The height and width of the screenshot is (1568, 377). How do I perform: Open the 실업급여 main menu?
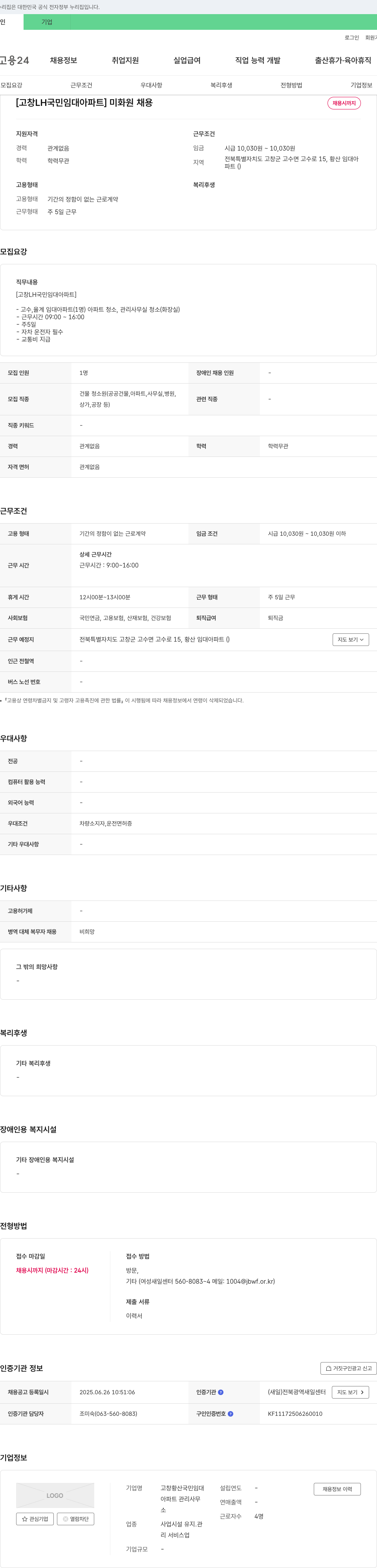pos(187,60)
